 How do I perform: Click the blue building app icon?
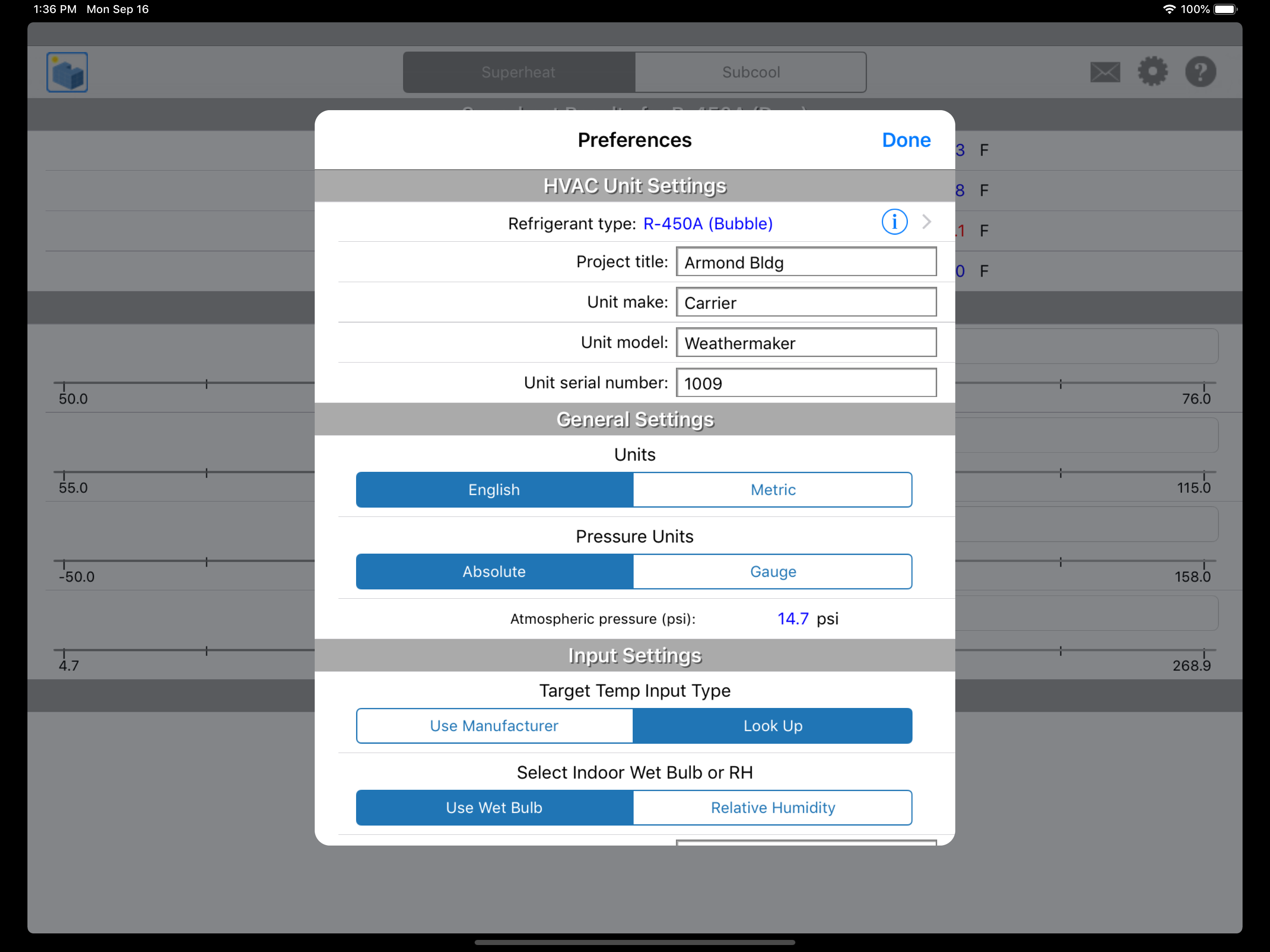pyautogui.click(x=67, y=73)
